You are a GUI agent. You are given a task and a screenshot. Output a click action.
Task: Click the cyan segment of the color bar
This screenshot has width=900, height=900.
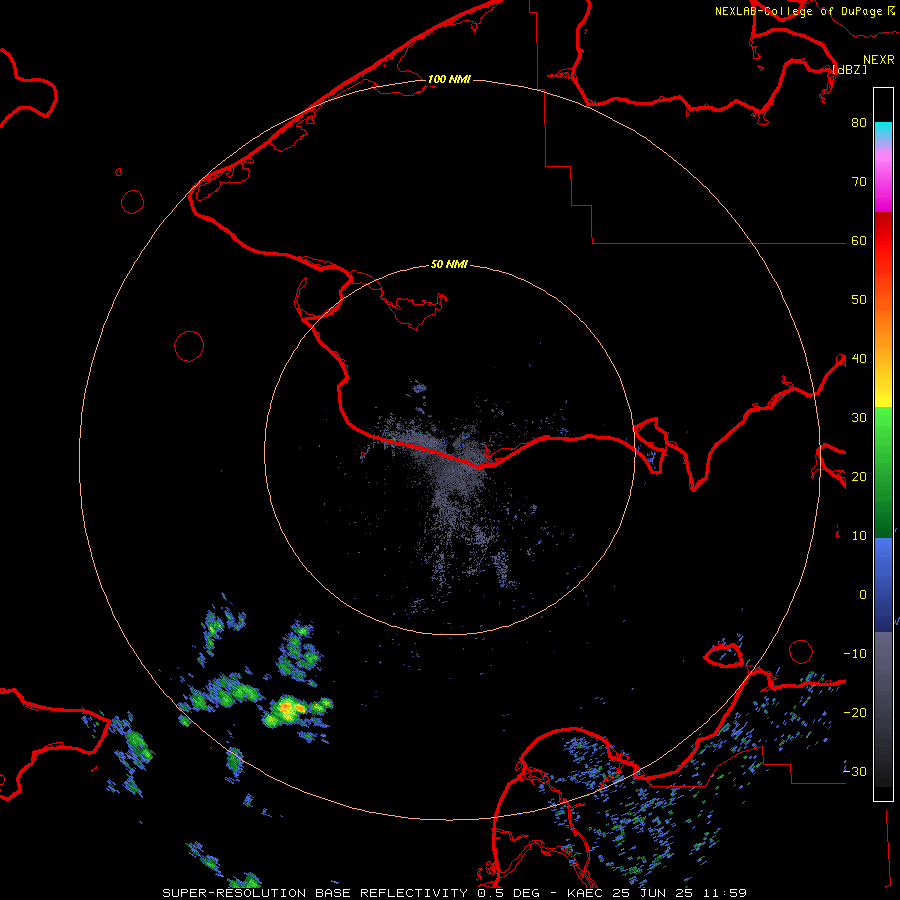coord(883,131)
